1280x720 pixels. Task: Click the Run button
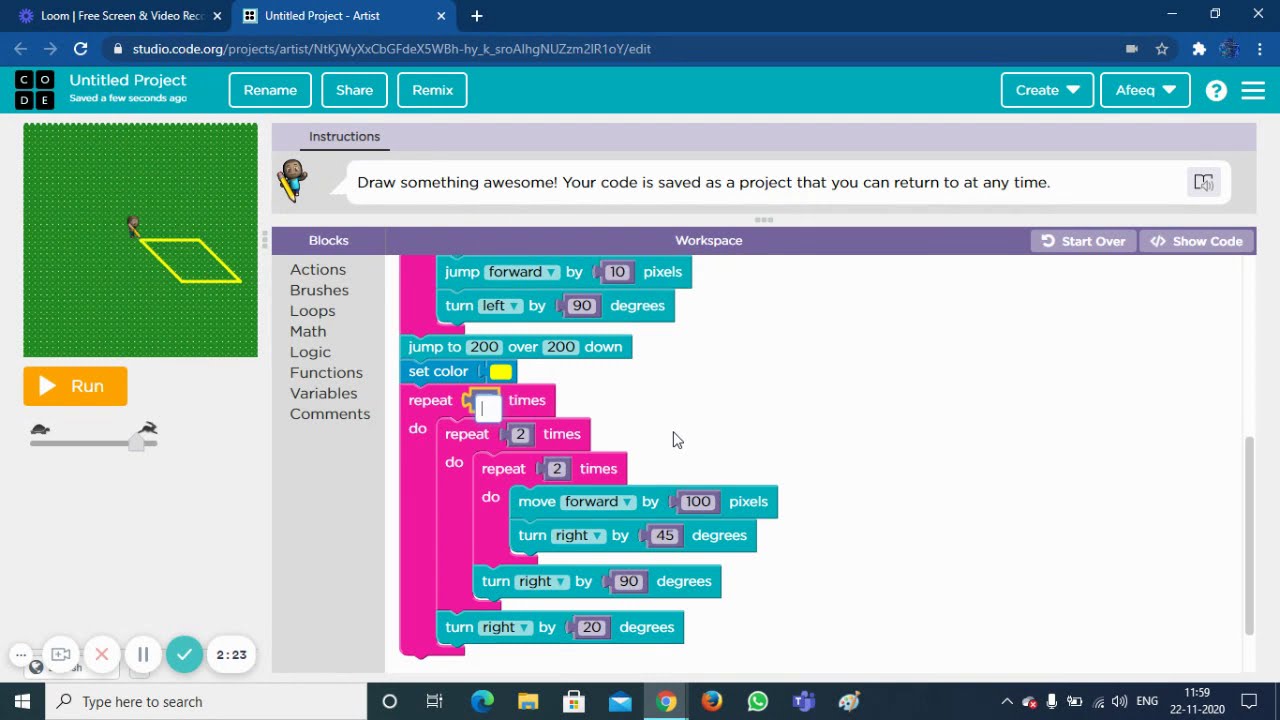(75, 386)
